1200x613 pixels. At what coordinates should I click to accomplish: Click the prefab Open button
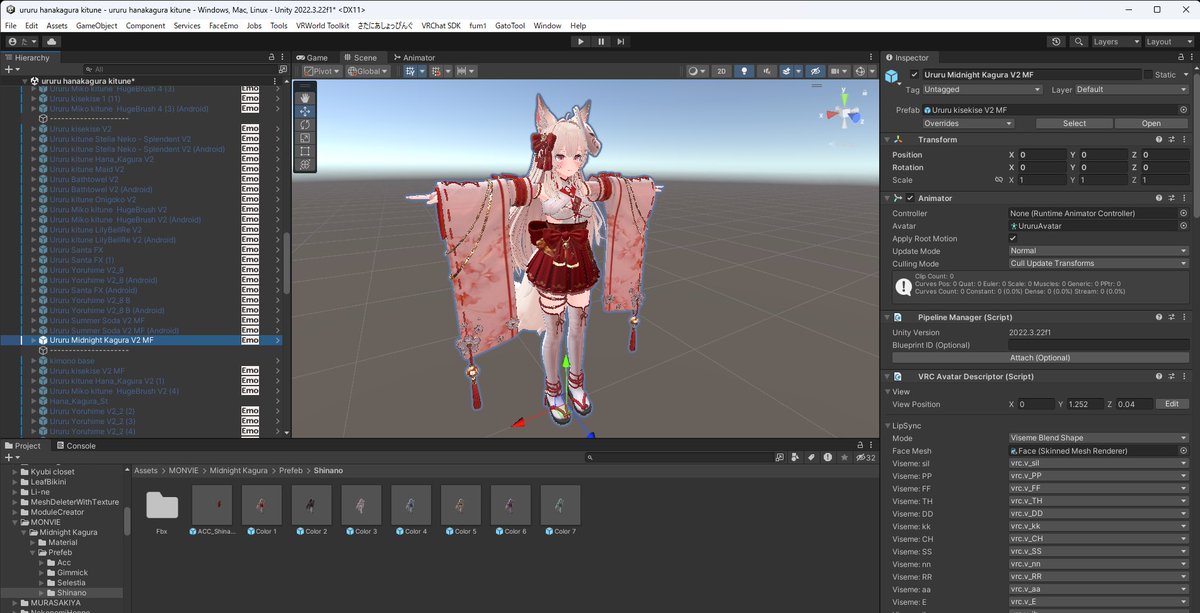1151,124
